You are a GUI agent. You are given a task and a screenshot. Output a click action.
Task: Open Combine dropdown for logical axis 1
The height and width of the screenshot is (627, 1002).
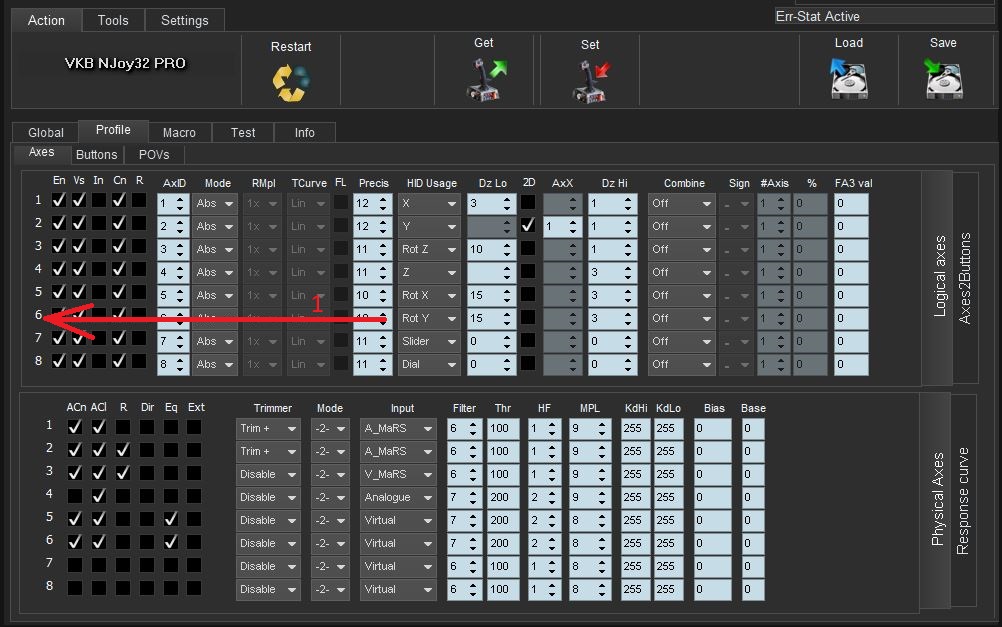pos(681,203)
